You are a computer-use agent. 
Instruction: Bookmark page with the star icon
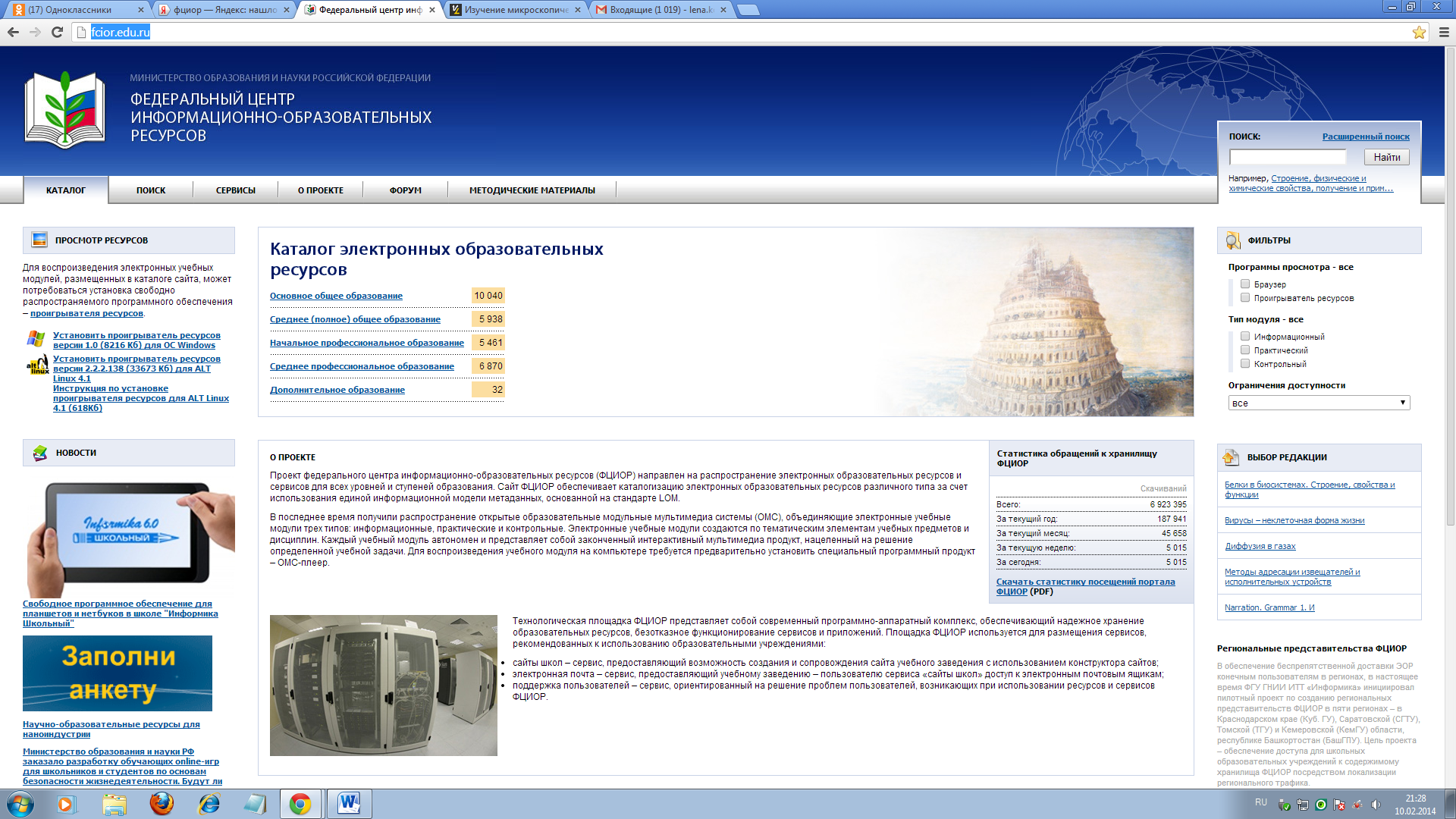tap(1419, 32)
